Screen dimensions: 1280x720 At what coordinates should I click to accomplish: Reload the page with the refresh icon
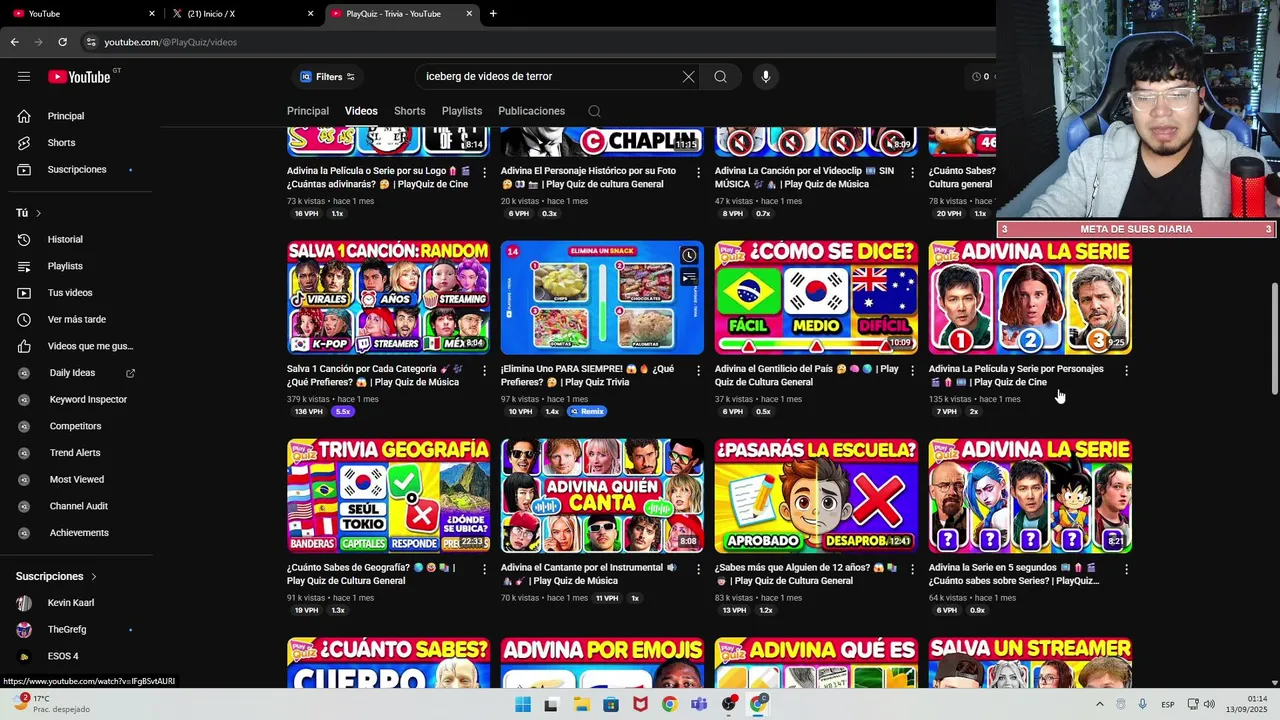tap(62, 42)
